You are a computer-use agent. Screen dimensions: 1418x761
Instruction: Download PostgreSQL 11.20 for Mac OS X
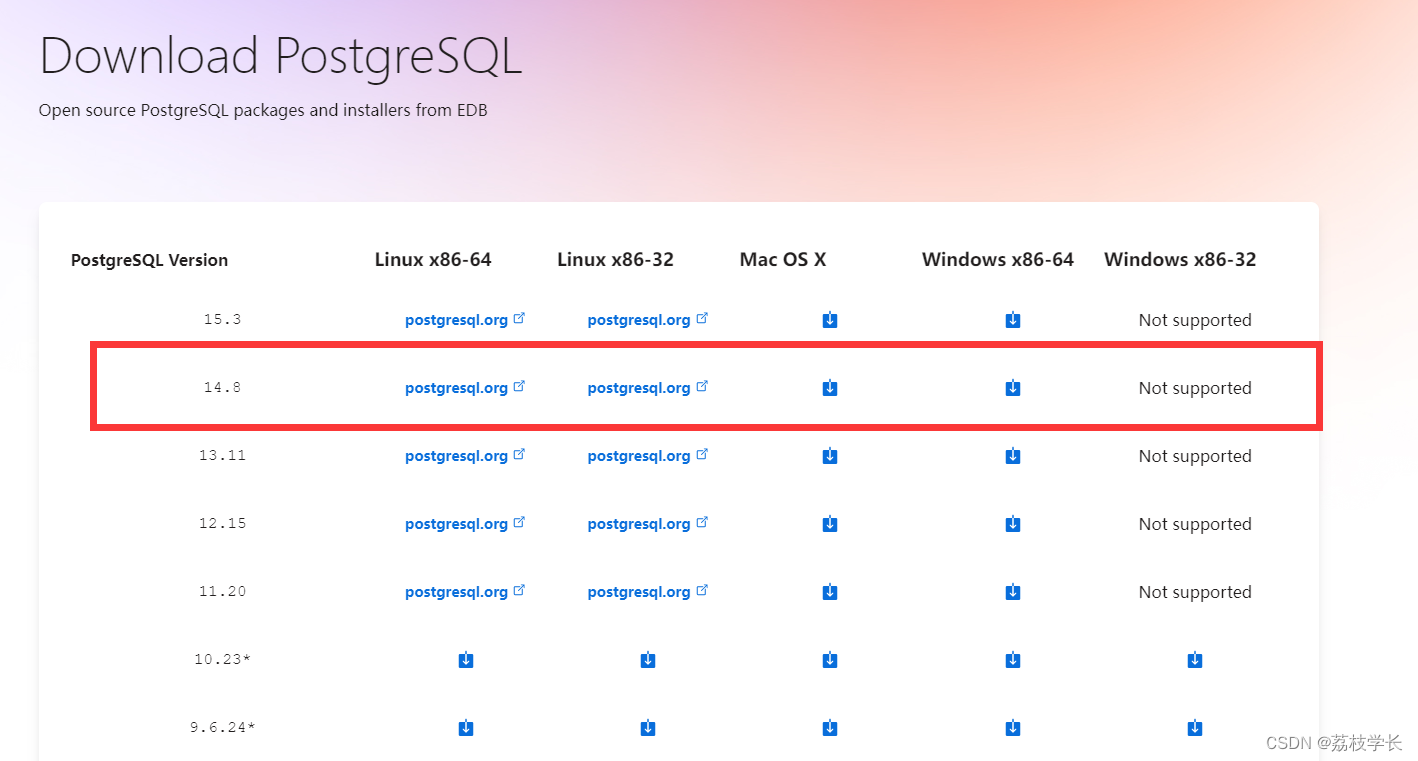coord(830,592)
